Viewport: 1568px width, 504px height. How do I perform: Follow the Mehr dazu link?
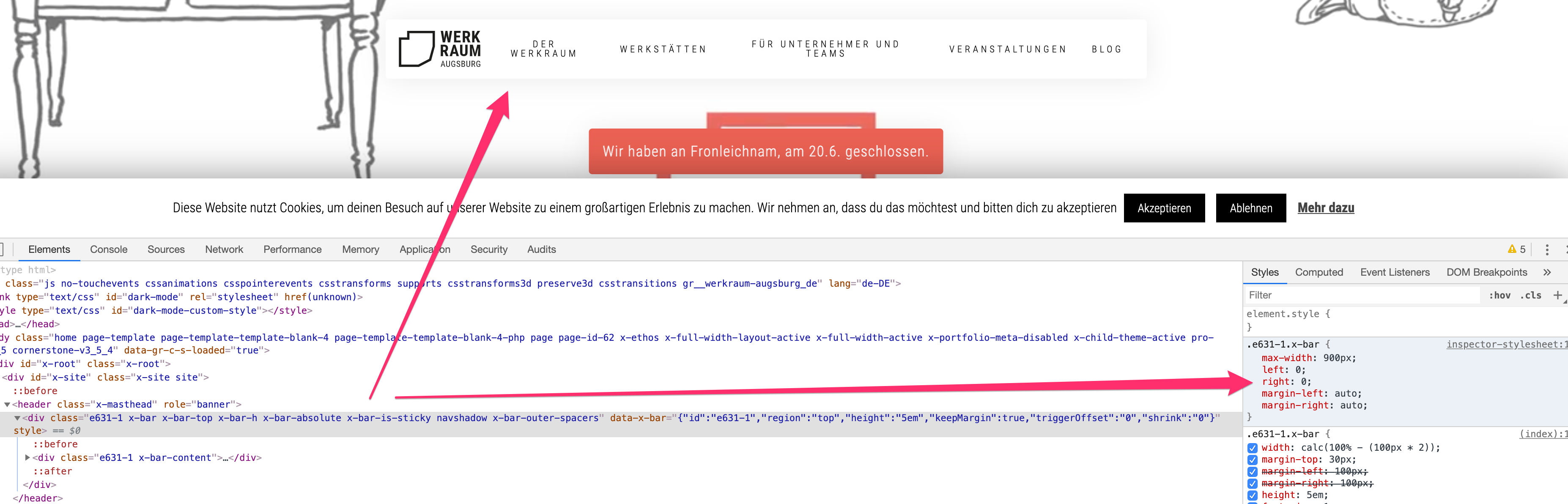[x=1325, y=208]
